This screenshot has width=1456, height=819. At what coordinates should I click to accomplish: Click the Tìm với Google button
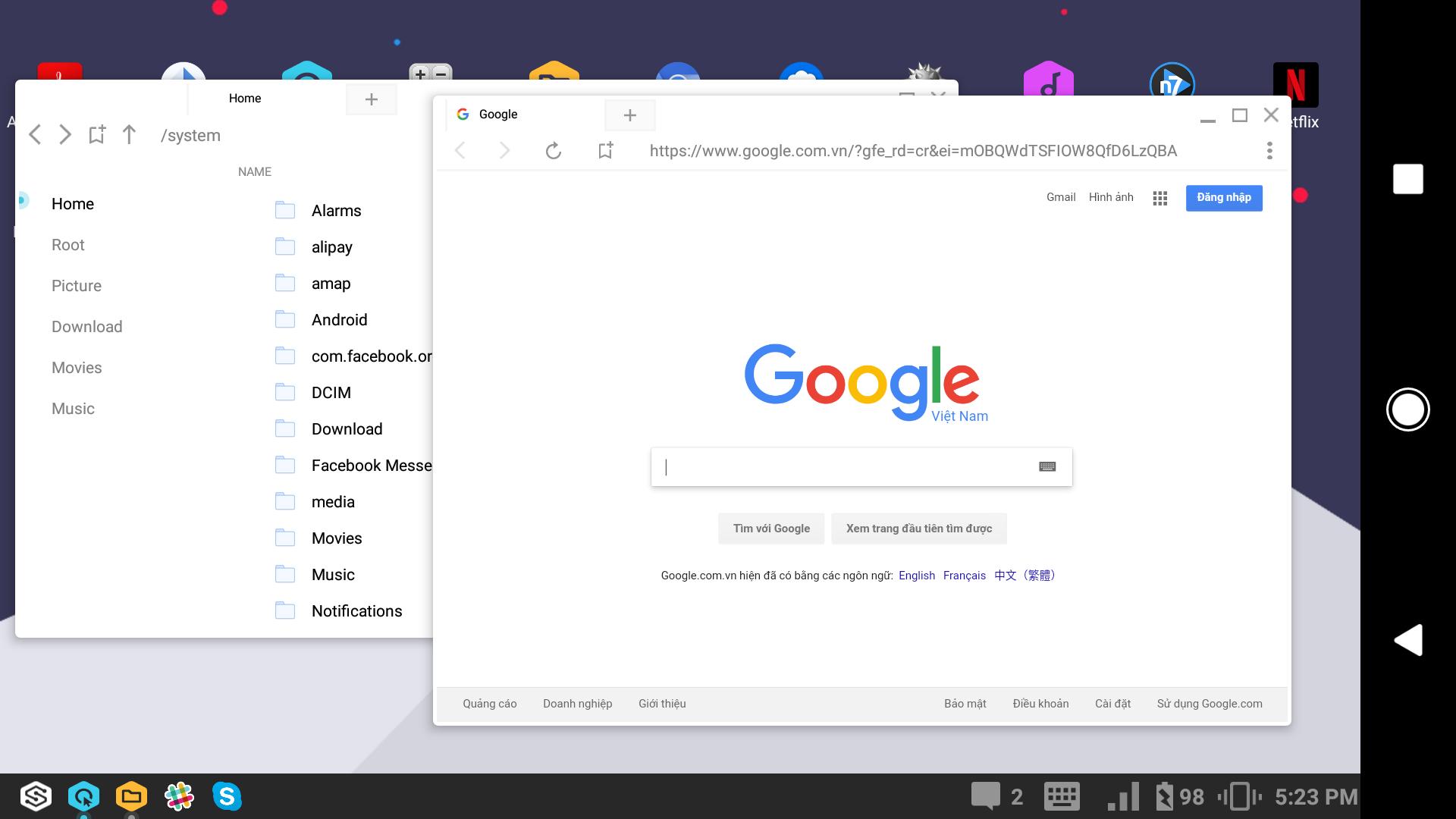pyautogui.click(x=771, y=529)
